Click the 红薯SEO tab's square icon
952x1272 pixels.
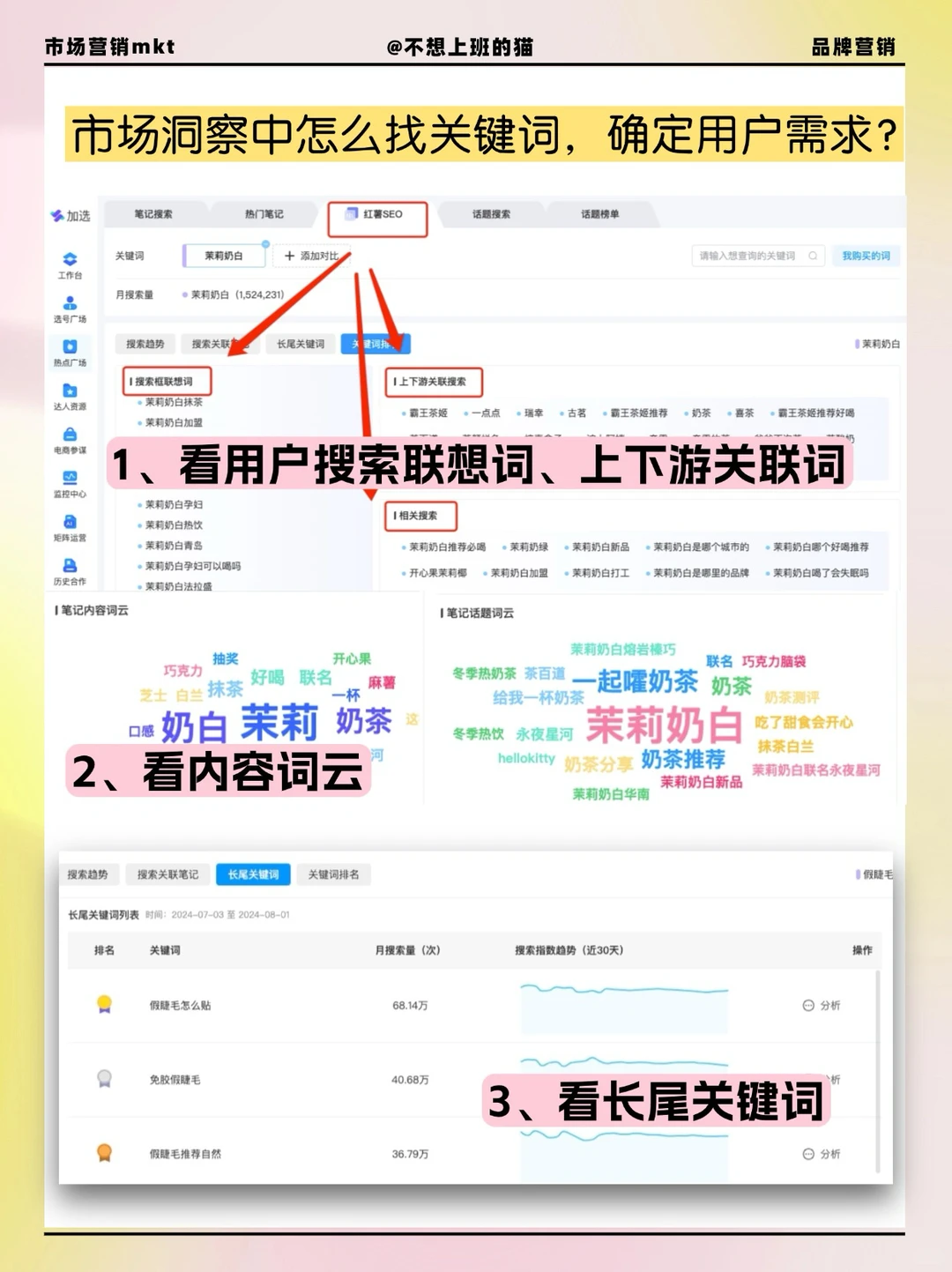pos(352,214)
